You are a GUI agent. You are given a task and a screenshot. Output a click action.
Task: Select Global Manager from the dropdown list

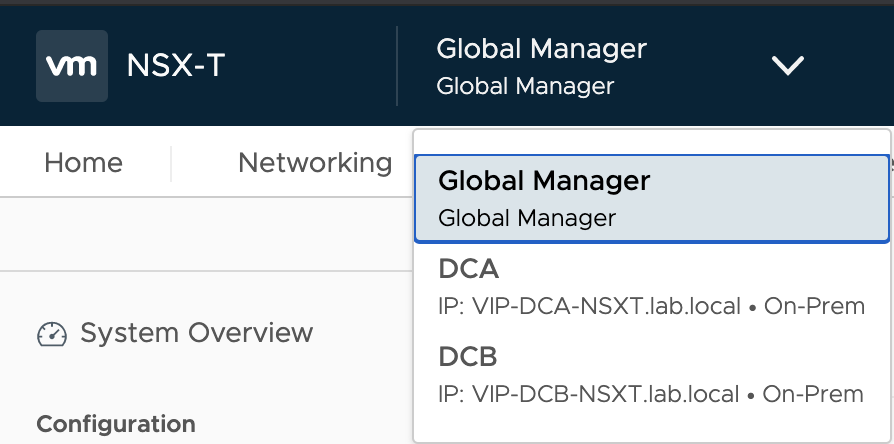click(652, 198)
